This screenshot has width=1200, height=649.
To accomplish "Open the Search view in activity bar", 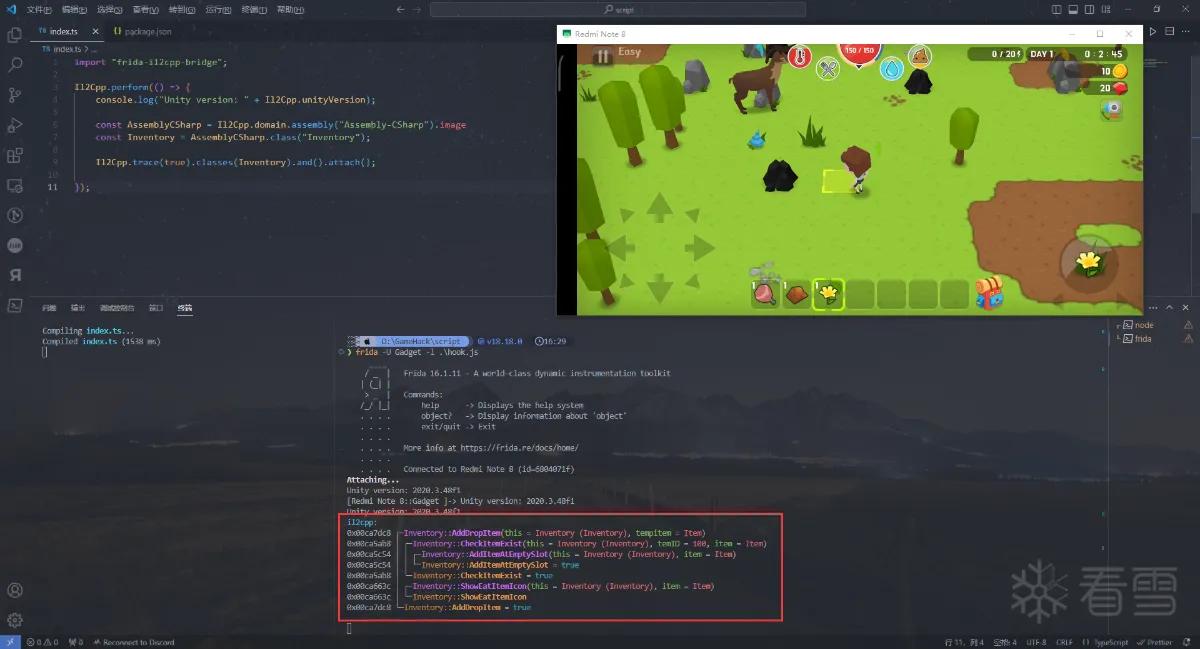I will (x=15, y=65).
